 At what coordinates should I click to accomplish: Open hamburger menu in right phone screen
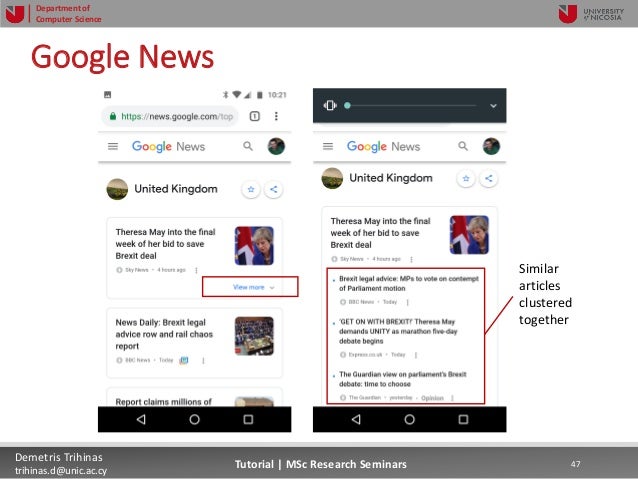(328, 146)
